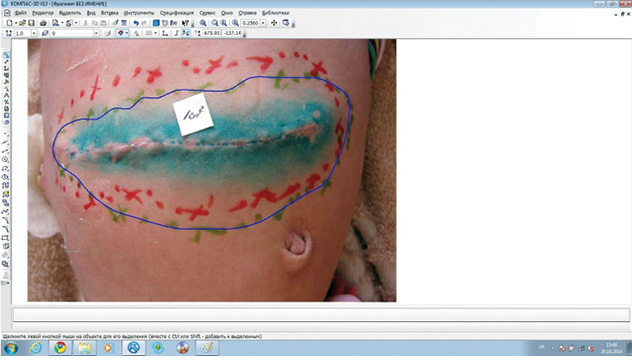
Task: Save the fragment using the floppy disk icon
Action: [31, 23]
